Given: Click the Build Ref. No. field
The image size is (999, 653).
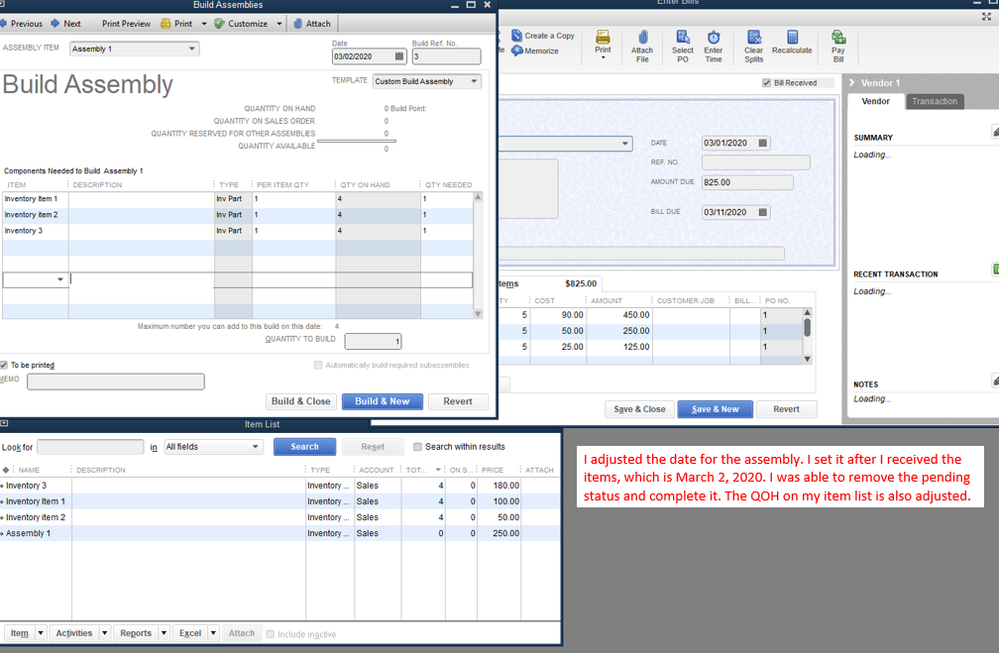Looking at the screenshot, I should [446, 56].
